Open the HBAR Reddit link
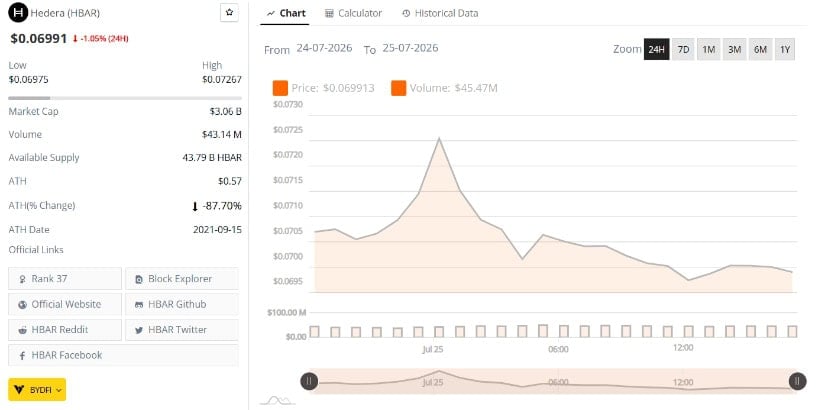The width and height of the screenshot is (825, 410). coord(65,329)
